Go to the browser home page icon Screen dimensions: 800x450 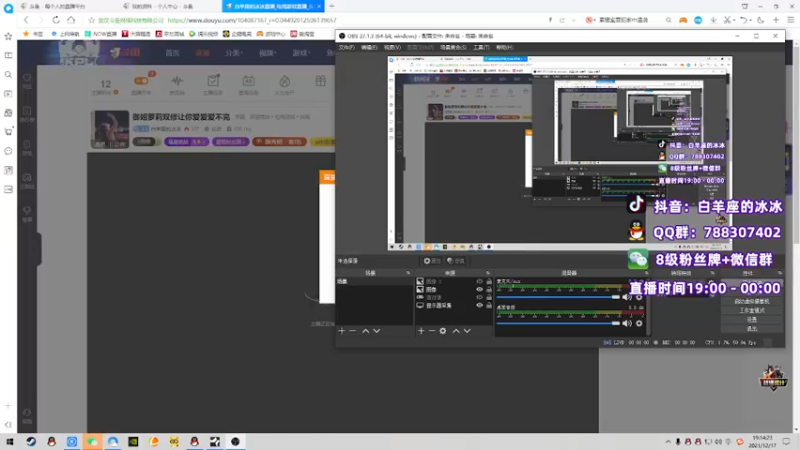pyautogui.click(x=71, y=20)
